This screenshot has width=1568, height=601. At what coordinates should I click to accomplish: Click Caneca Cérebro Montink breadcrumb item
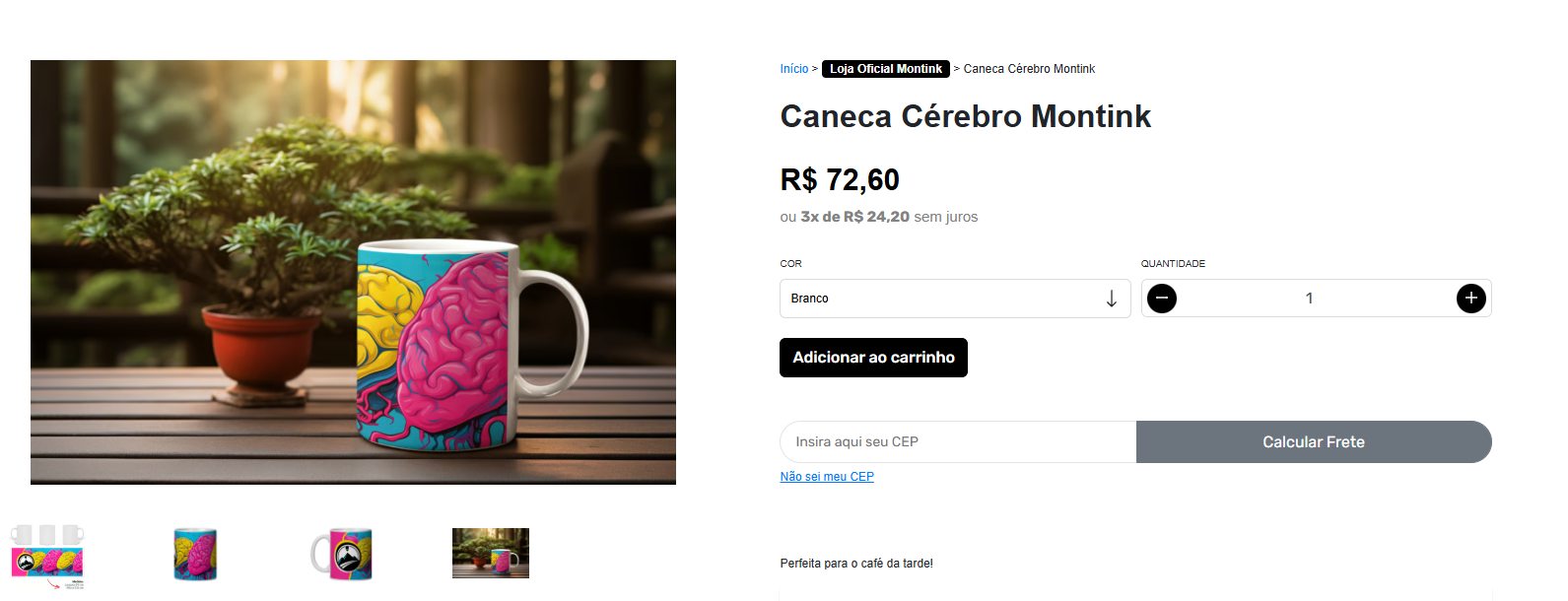click(x=1029, y=69)
